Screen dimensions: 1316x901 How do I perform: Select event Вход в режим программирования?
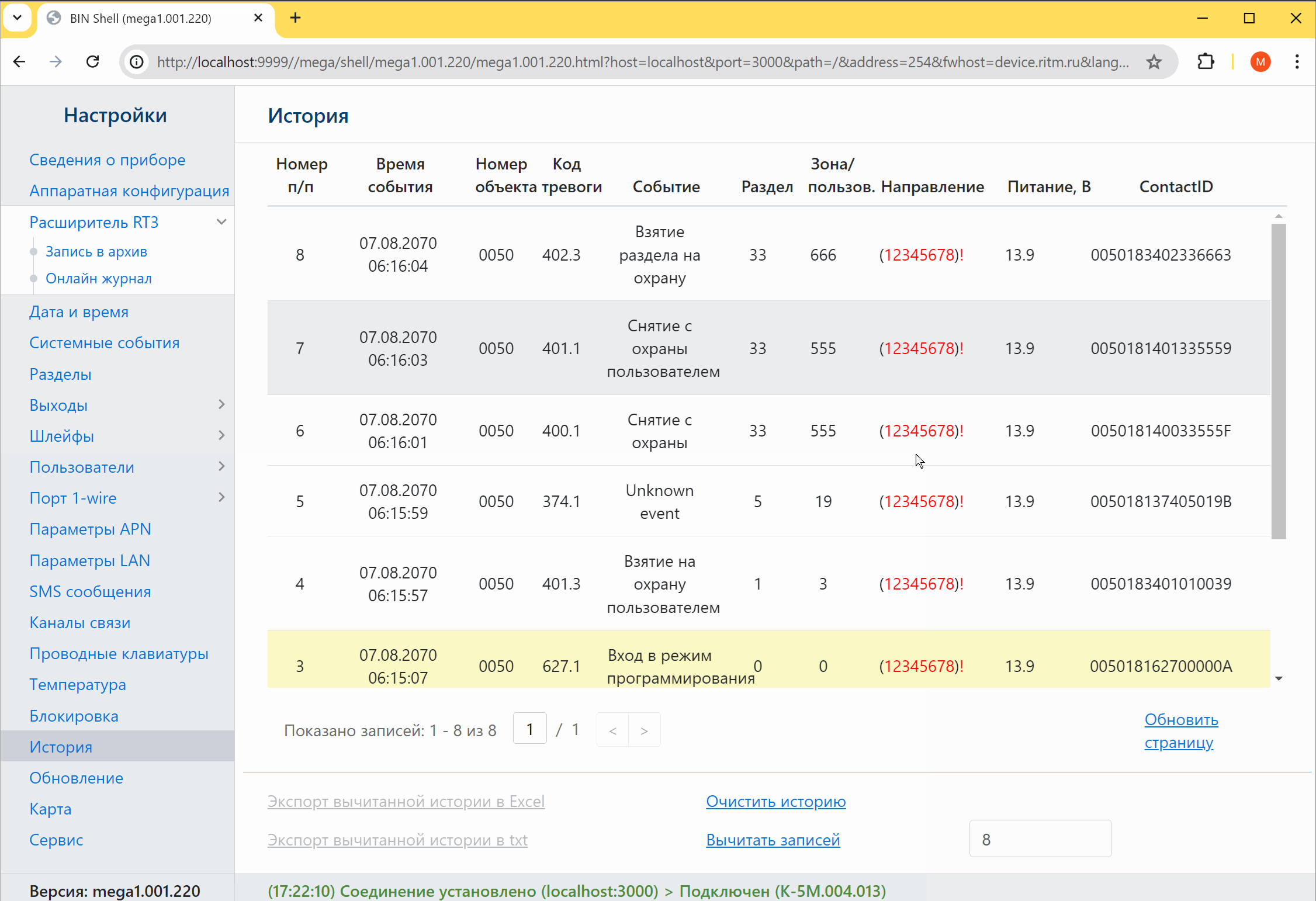click(681, 667)
